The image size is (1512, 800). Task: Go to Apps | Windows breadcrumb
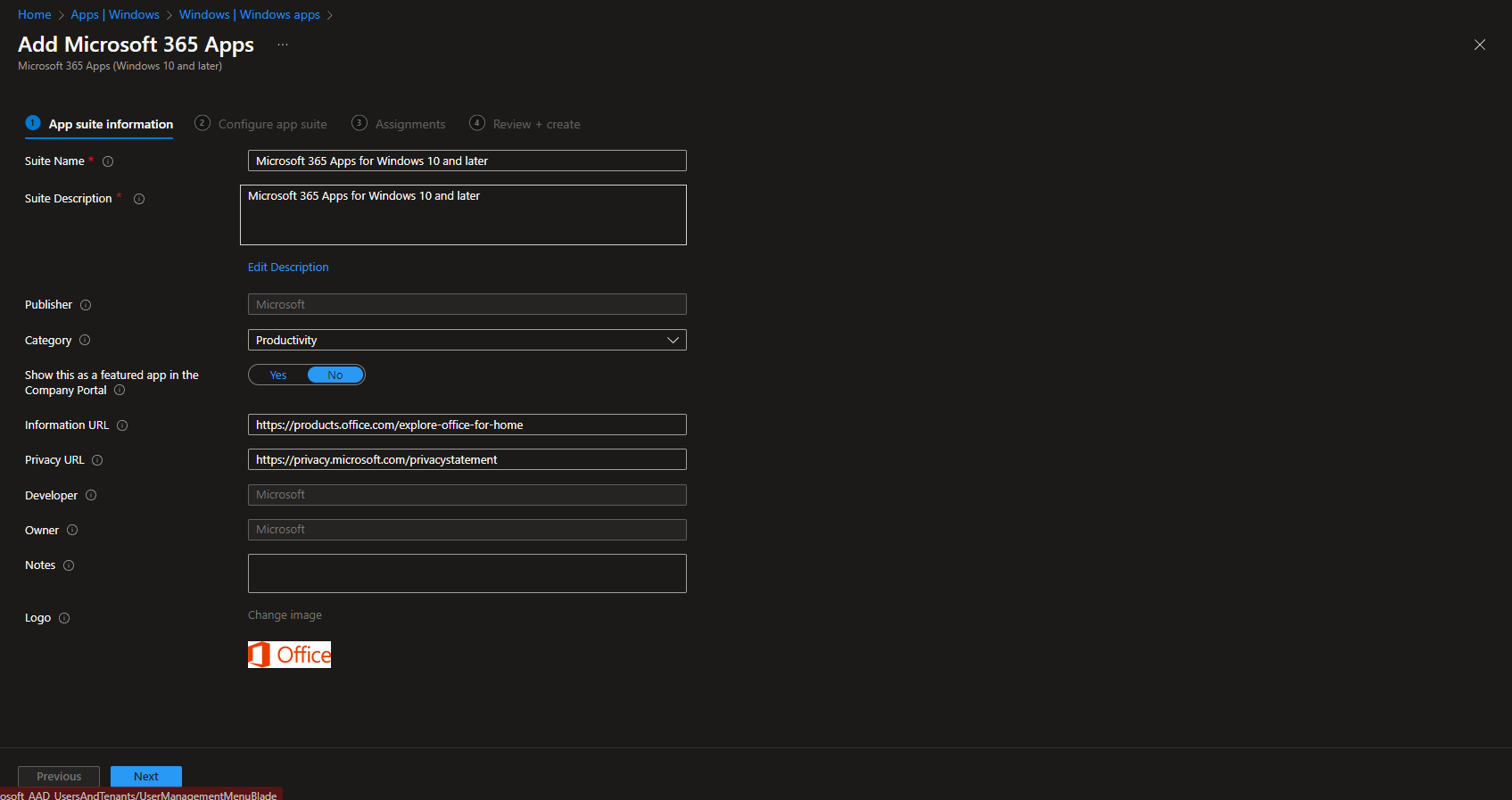point(115,15)
